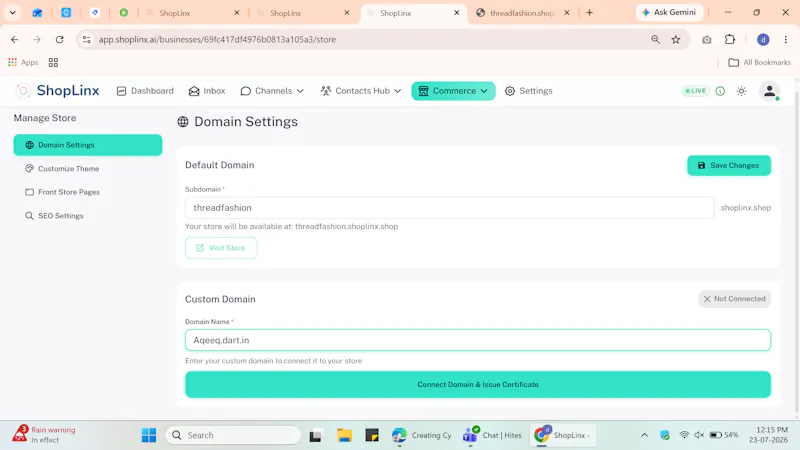Open the Teams 'Chat | Hites' taskbar window
This screenshot has height=450, width=800.
point(492,435)
